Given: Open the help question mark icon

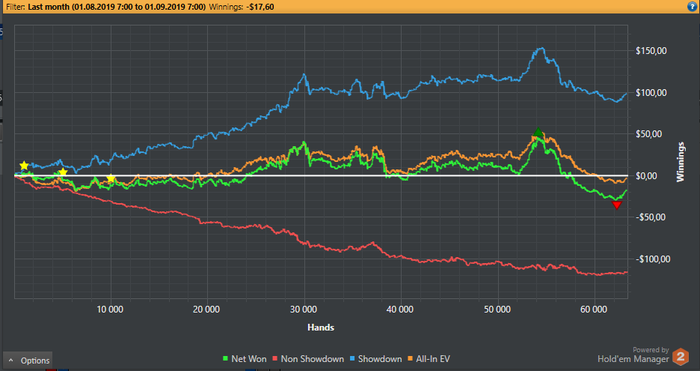Looking at the screenshot, I should pos(692,7).
